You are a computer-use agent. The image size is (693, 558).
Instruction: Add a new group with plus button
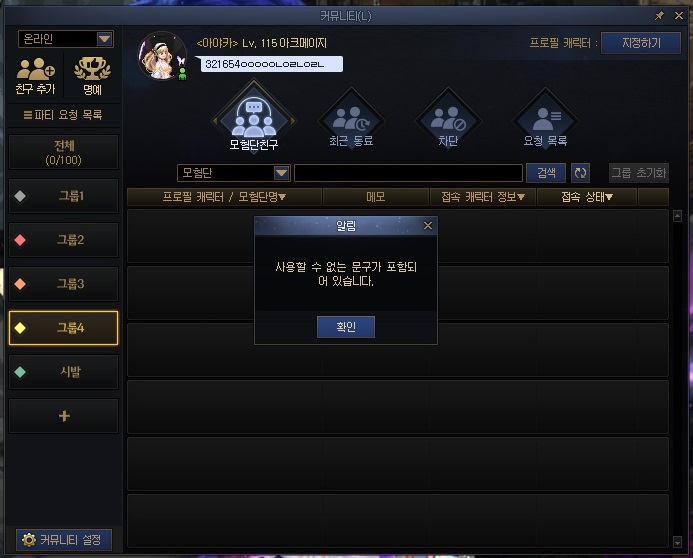click(64, 416)
